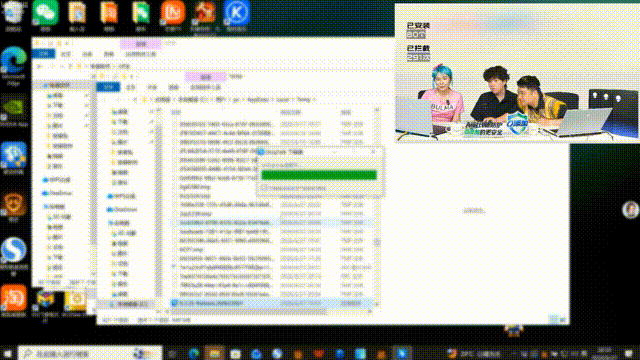Click the livestream video overlay with three people
This screenshot has width=640, height=360.
[x=517, y=73]
